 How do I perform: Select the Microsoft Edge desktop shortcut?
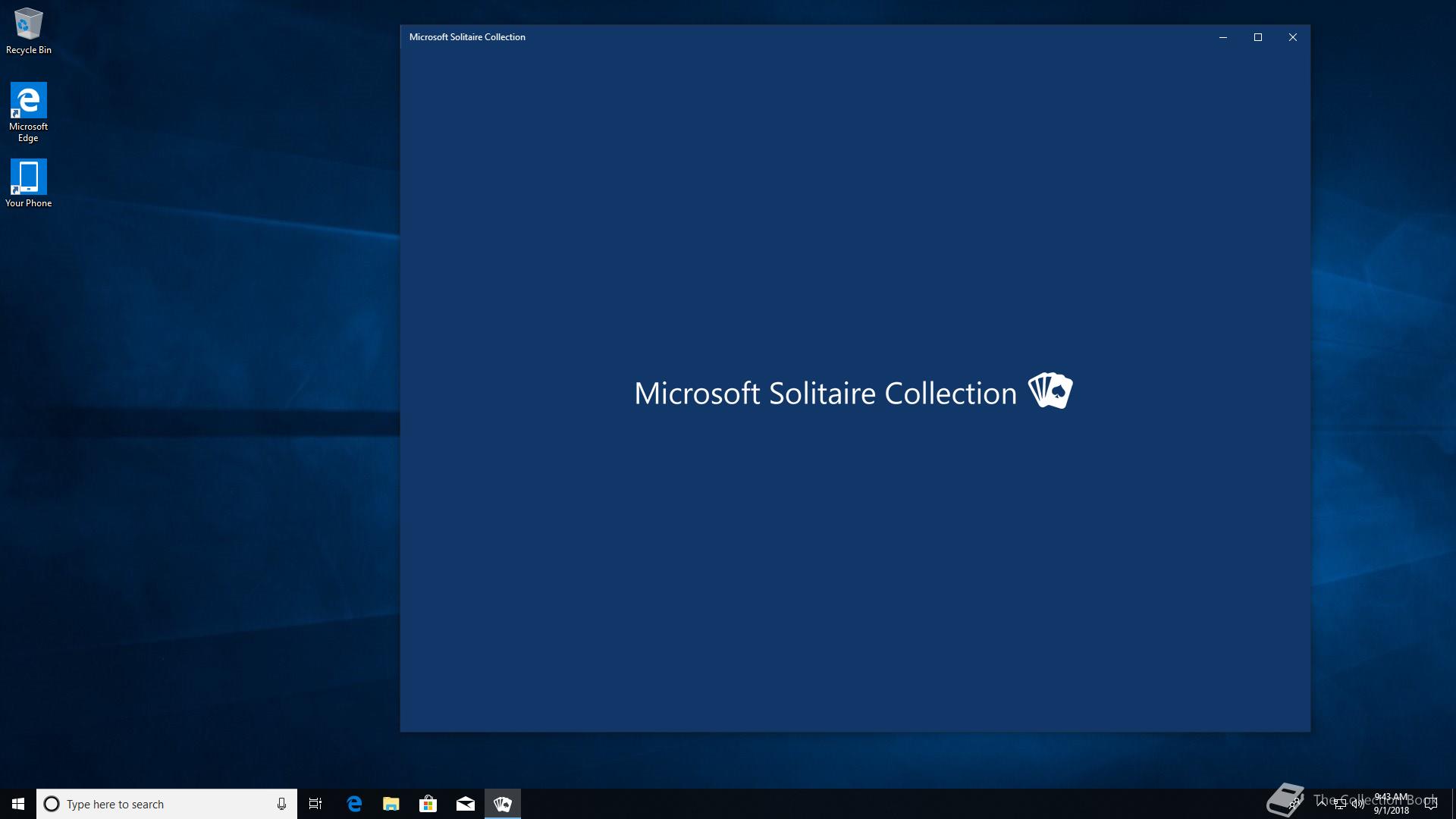pyautogui.click(x=28, y=112)
